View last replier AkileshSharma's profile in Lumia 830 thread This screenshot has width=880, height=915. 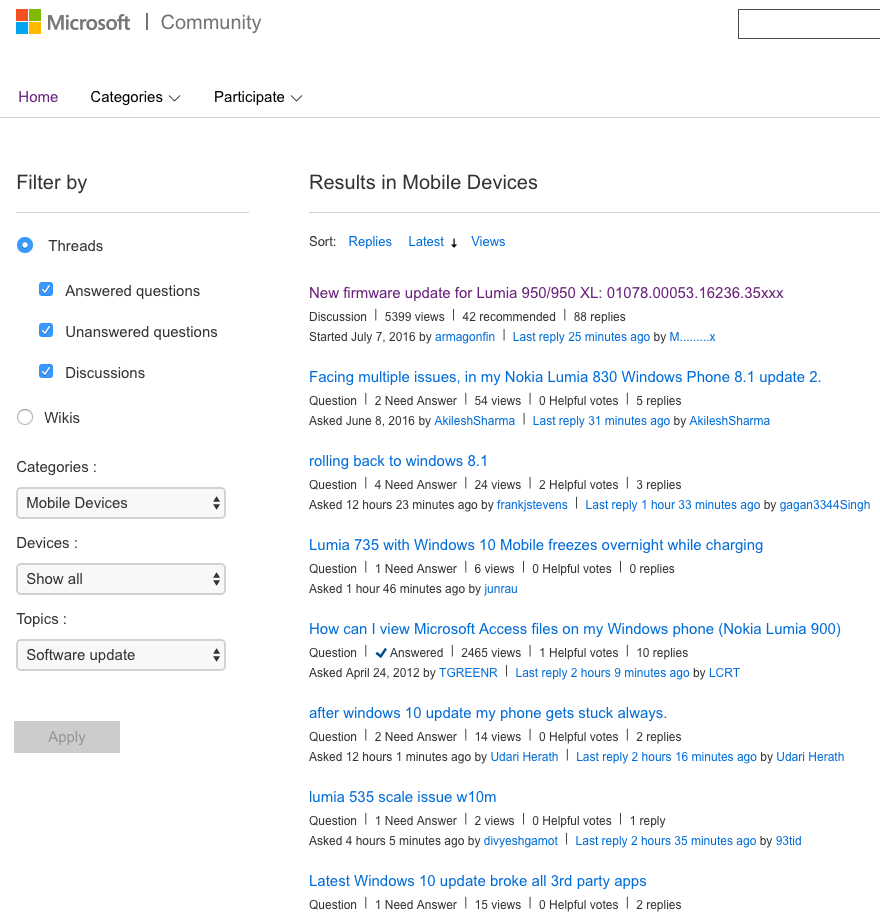coord(729,421)
